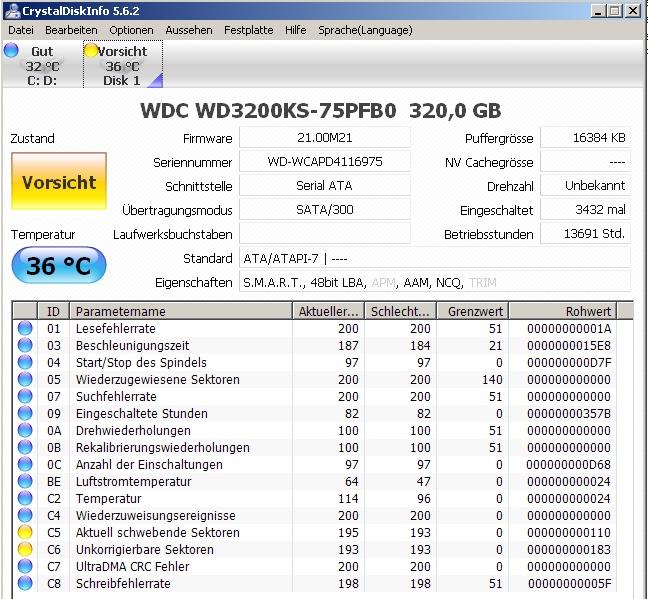648x599 pixels.
Task: Click the Grenzwert column header
Action: tap(472, 311)
